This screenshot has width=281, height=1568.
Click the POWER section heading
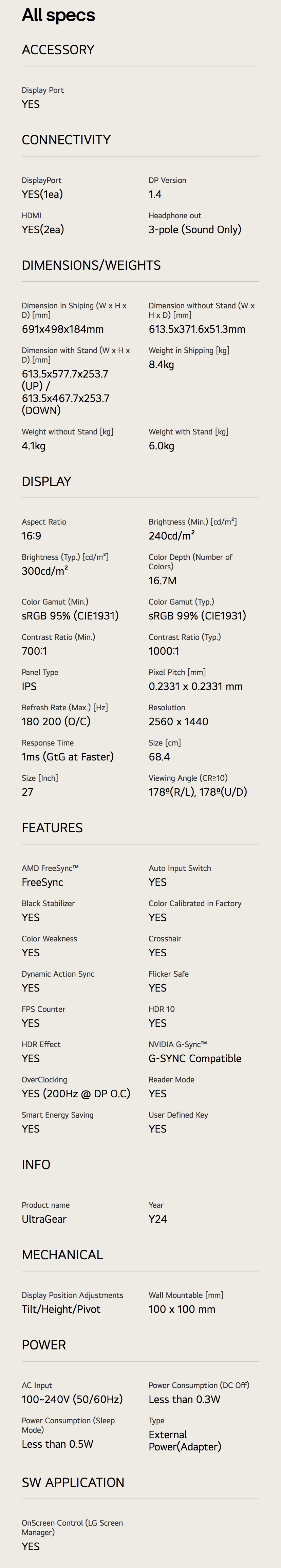tap(44, 1345)
